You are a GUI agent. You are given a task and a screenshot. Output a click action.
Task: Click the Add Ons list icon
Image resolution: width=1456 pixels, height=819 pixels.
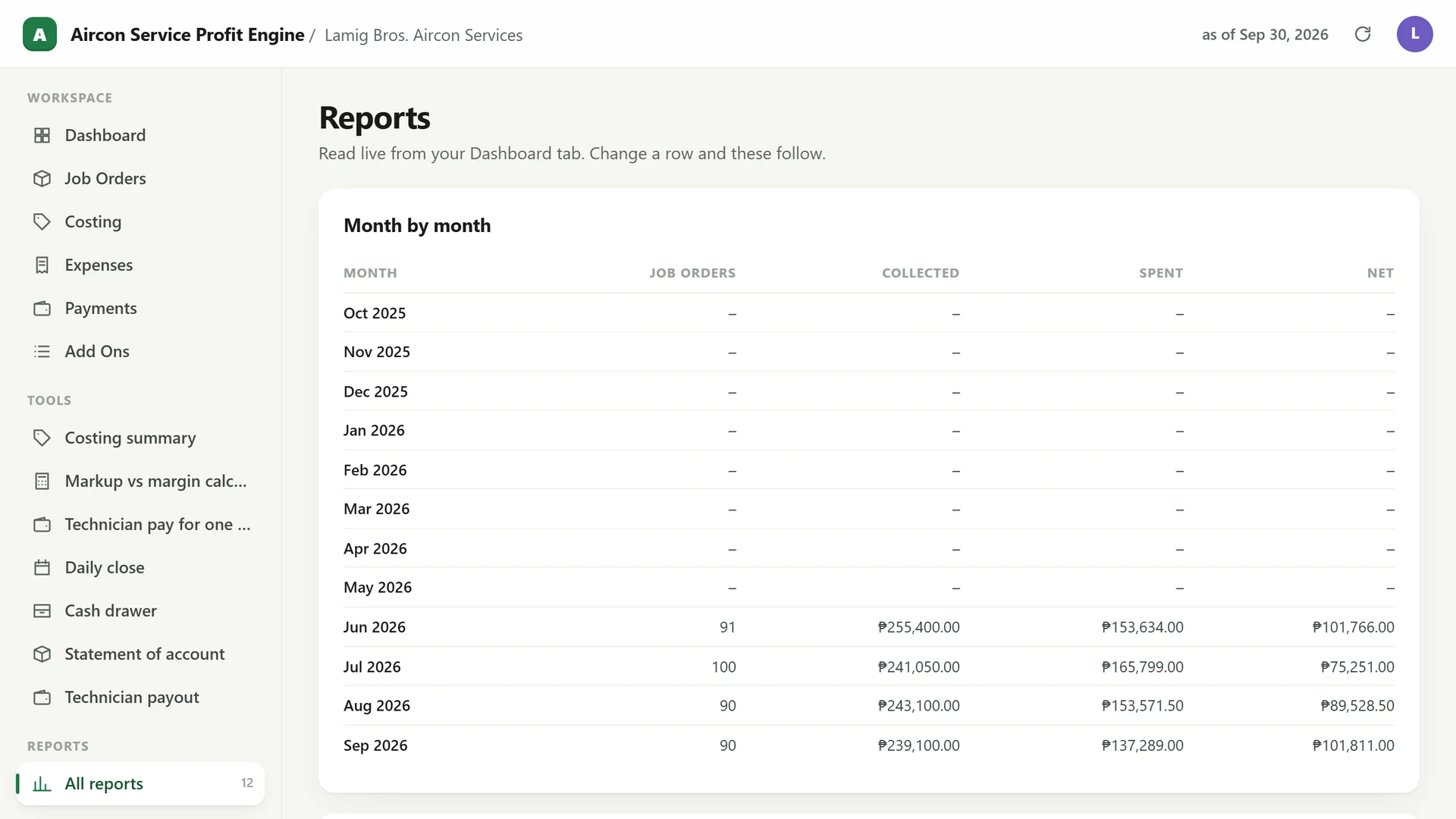point(42,351)
